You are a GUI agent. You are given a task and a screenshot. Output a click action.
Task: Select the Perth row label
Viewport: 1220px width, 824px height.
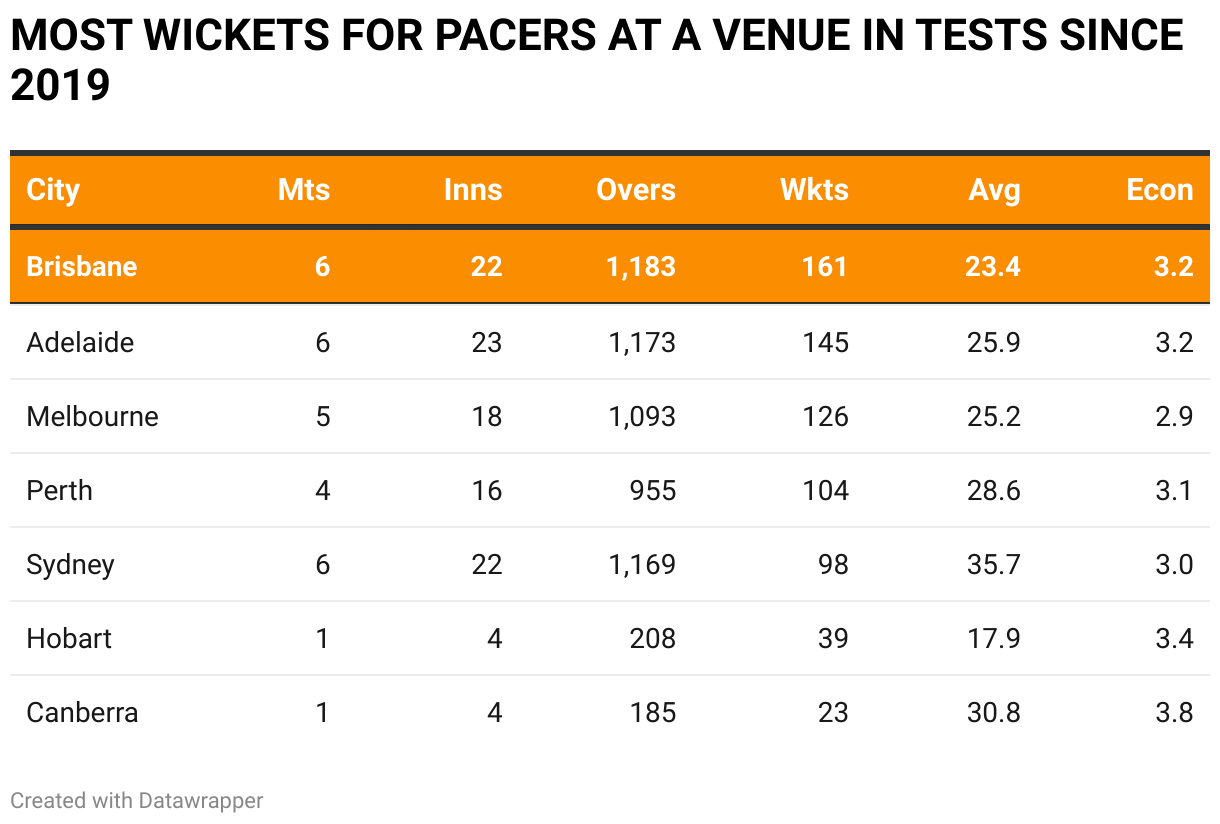click(x=59, y=491)
